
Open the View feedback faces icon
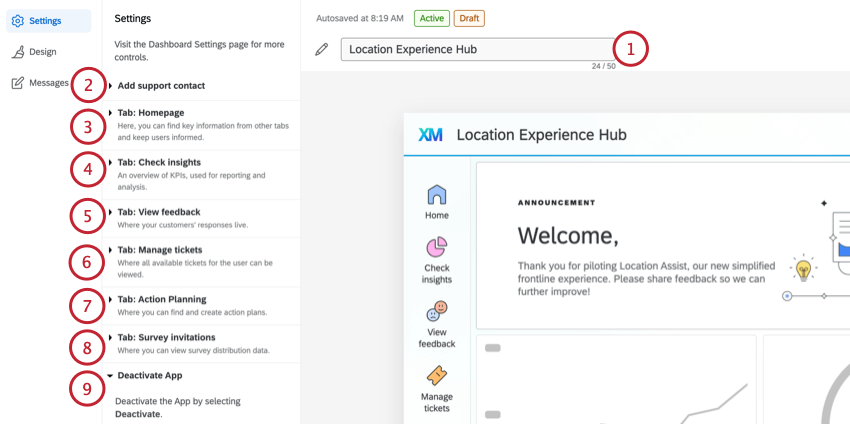(x=437, y=311)
